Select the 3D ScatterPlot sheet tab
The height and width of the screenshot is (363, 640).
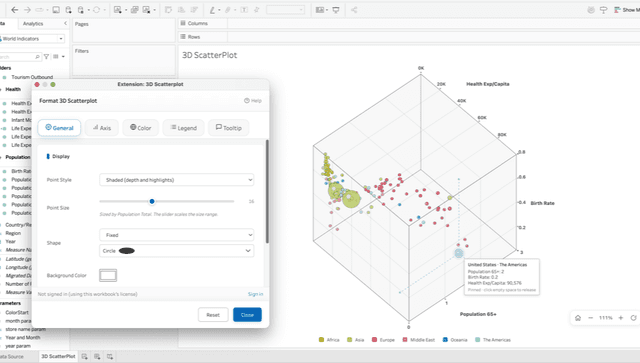pyautogui.click(x=58, y=356)
